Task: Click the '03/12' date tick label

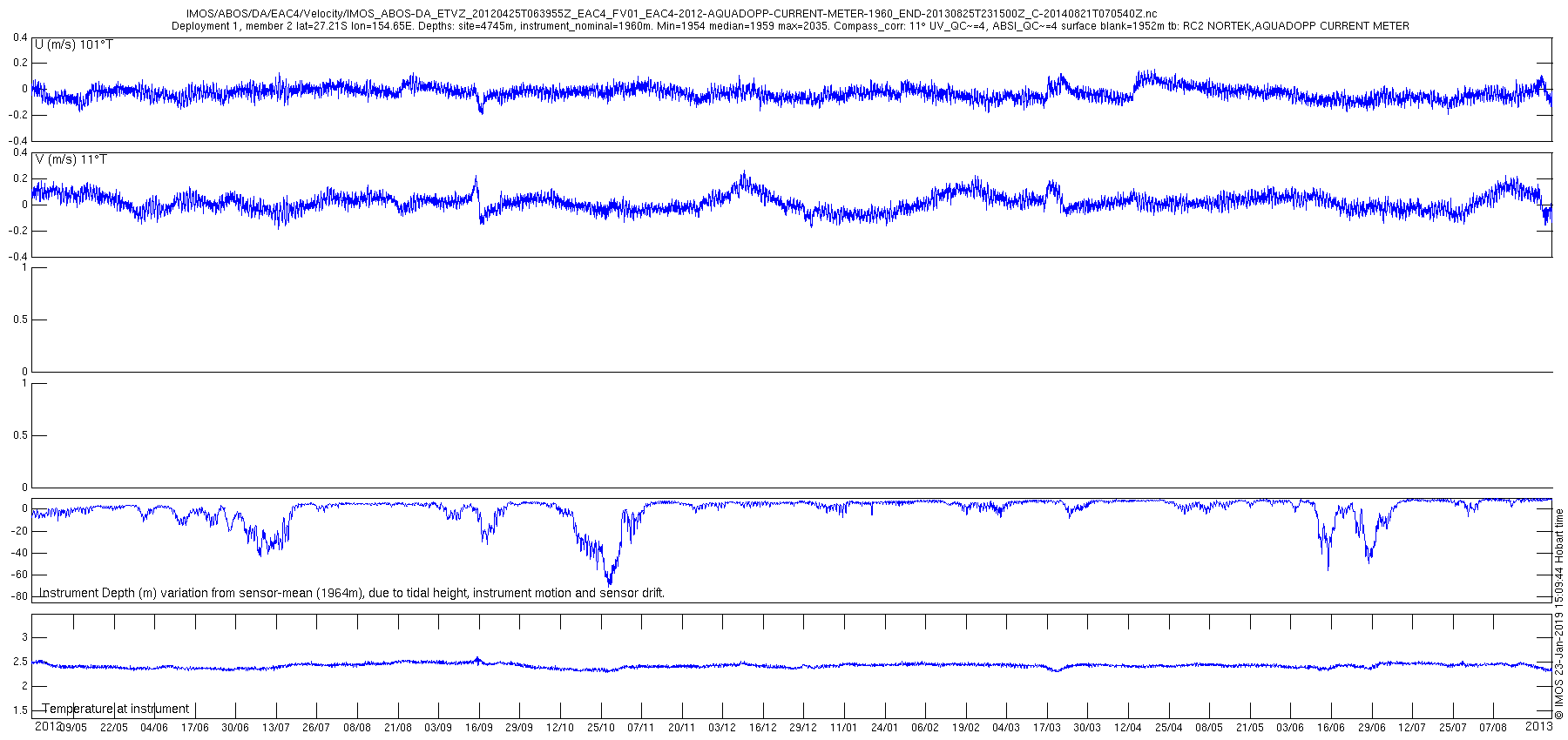Action: click(722, 728)
